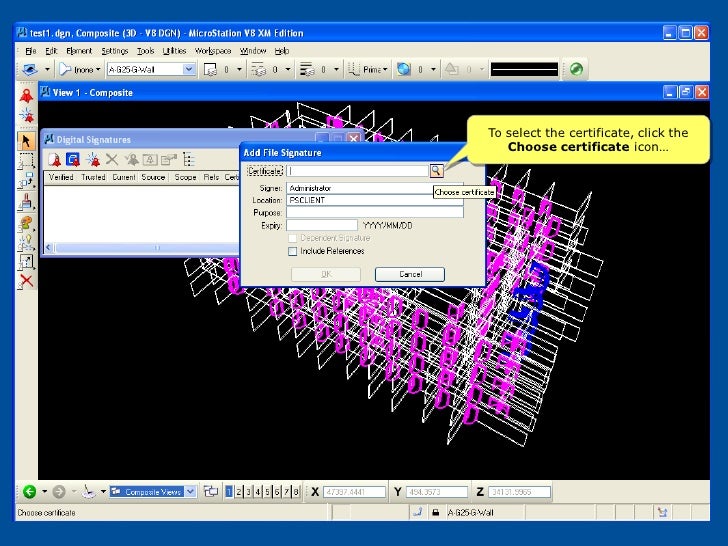Click the blue file signature icon in Digital Signatures
The height and width of the screenshot is (546, 728).
[73, 159]
